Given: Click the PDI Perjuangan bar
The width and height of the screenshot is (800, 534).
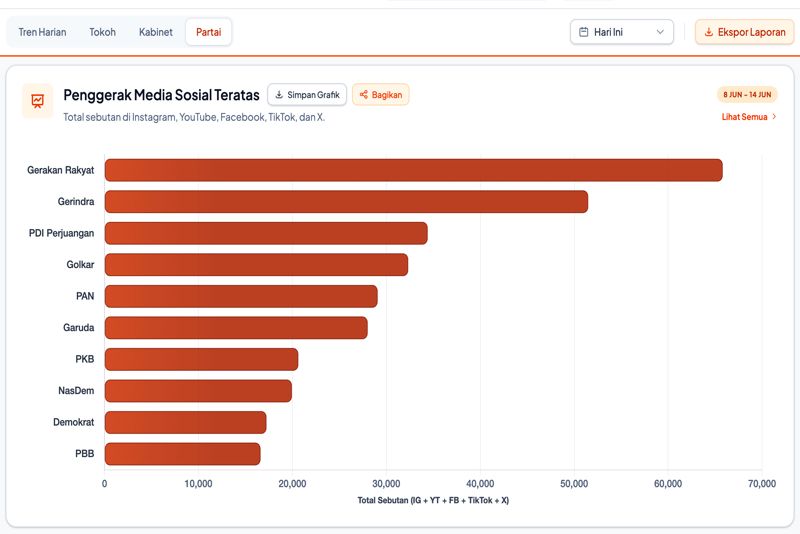Looking at the screenshot, I should click(x=266, y=234).
